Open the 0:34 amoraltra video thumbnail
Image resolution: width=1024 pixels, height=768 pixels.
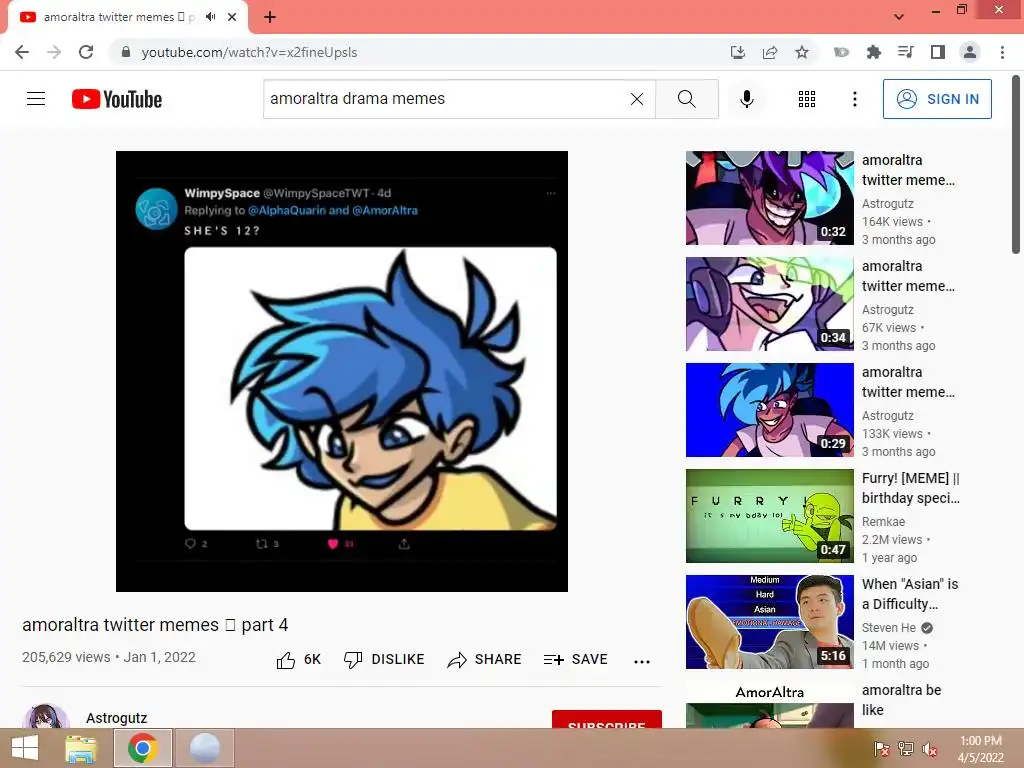(769, 304)
